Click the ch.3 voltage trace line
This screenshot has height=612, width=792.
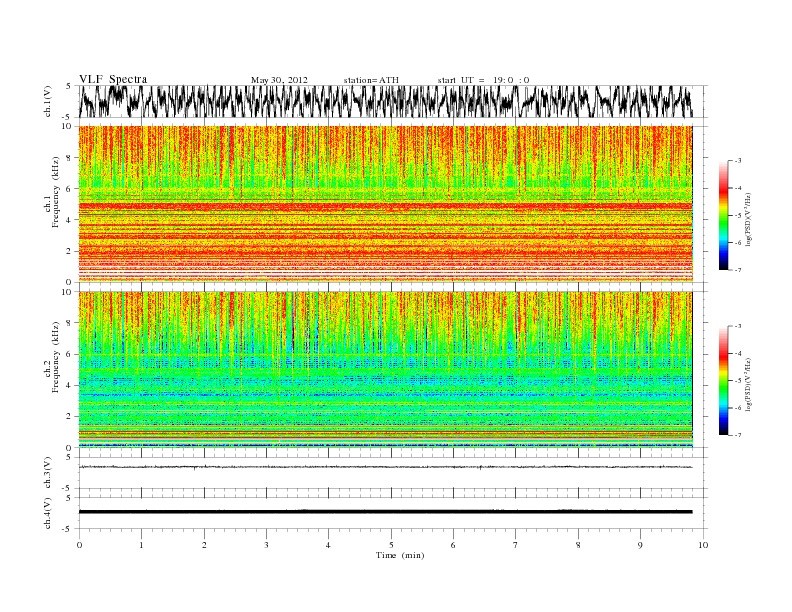[385, 467]
